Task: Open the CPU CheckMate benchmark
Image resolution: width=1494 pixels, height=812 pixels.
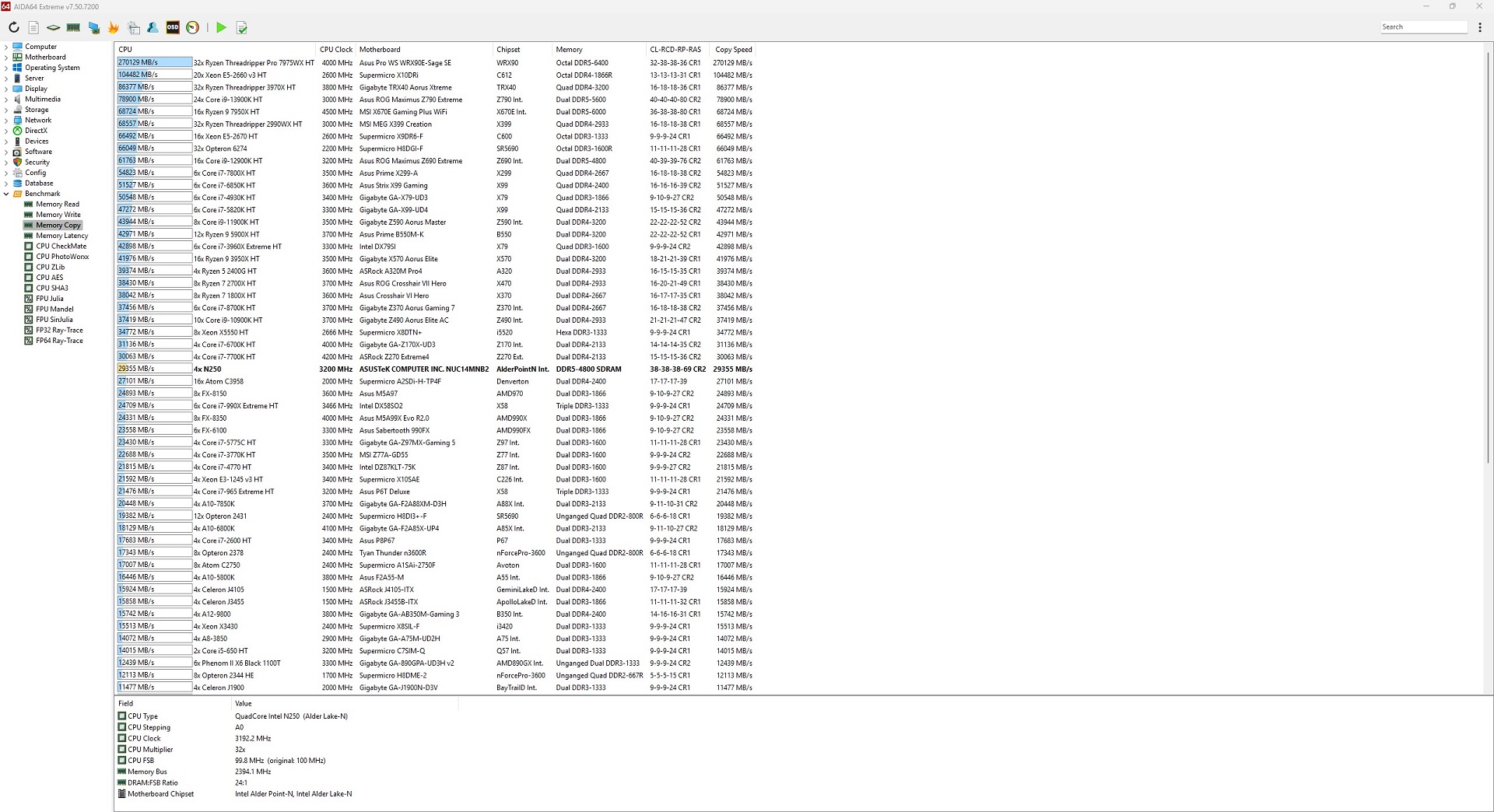Action: (x=61, y=246)
